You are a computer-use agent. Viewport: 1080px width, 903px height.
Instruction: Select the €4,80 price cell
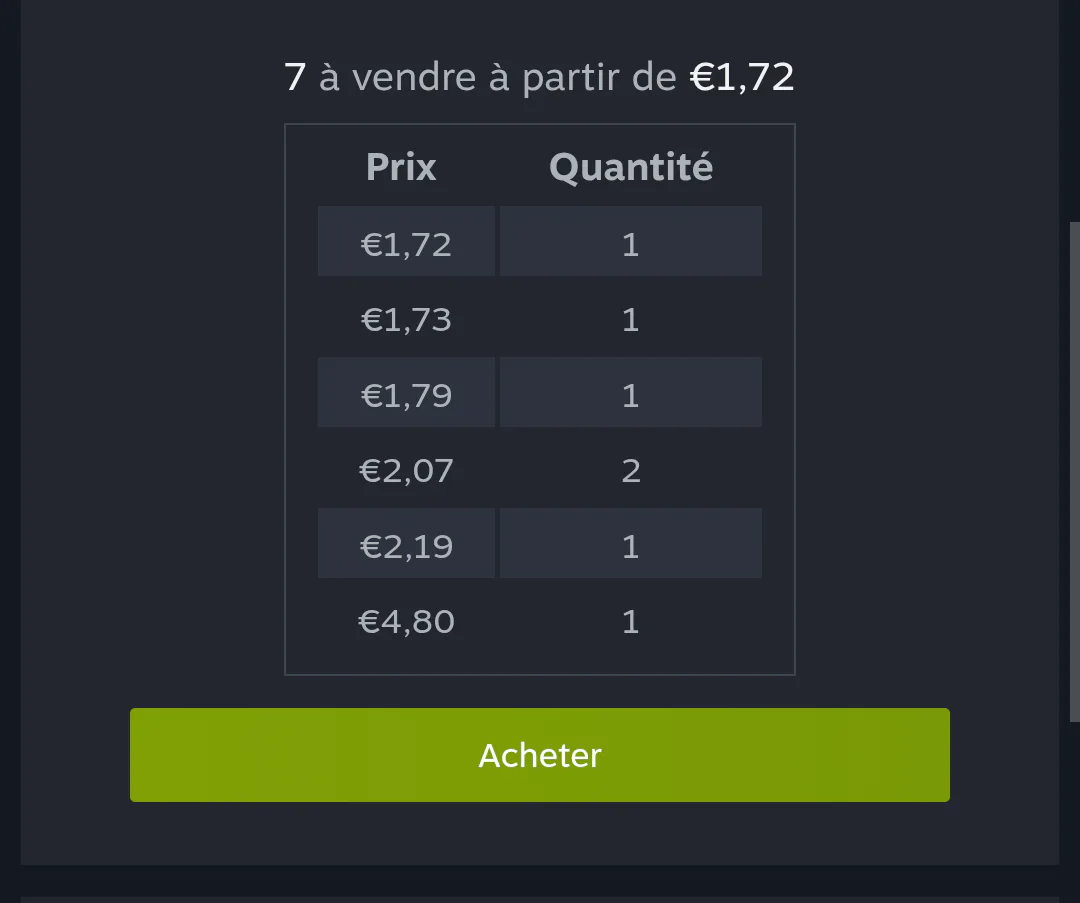click(x=406, y=619)
